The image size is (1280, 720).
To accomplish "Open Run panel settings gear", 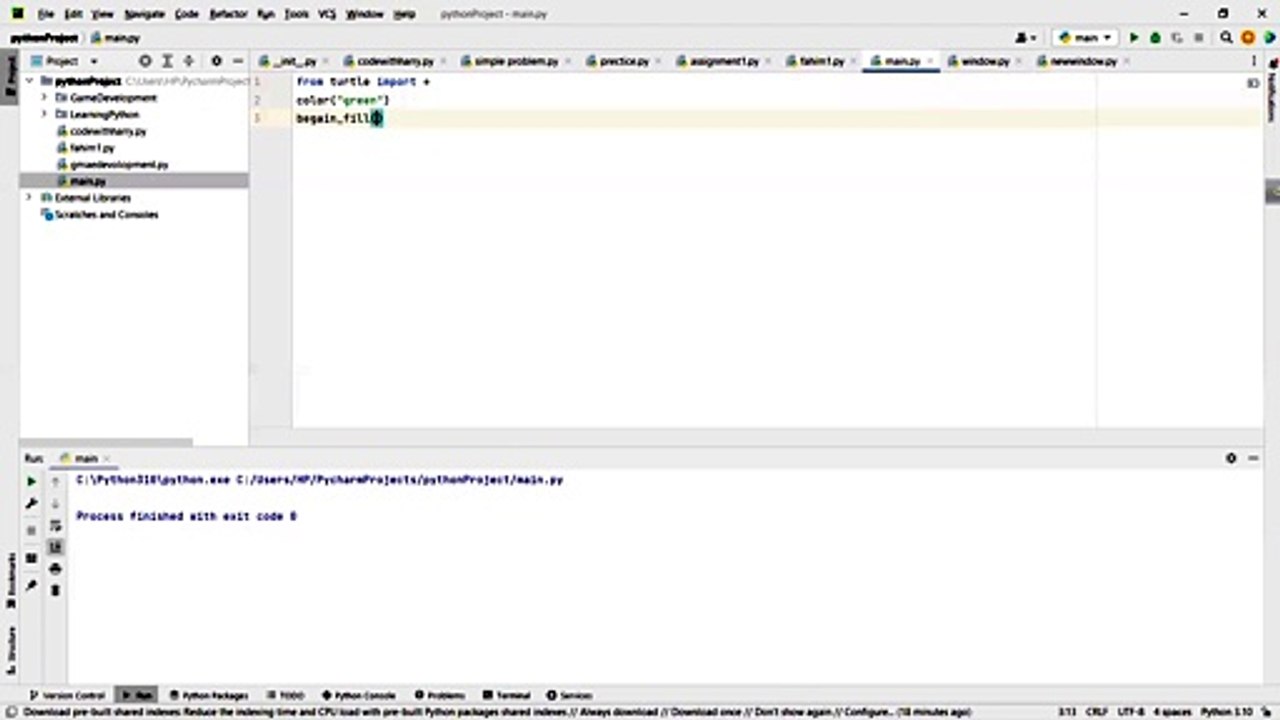I will (x=1230, y=458).
